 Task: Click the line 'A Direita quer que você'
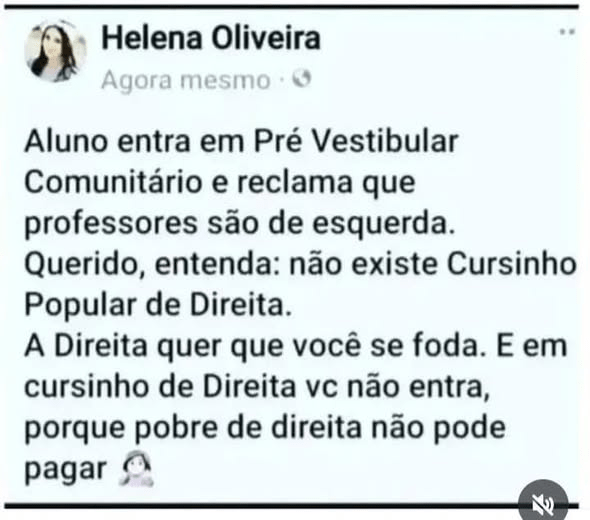click(295, 346)
